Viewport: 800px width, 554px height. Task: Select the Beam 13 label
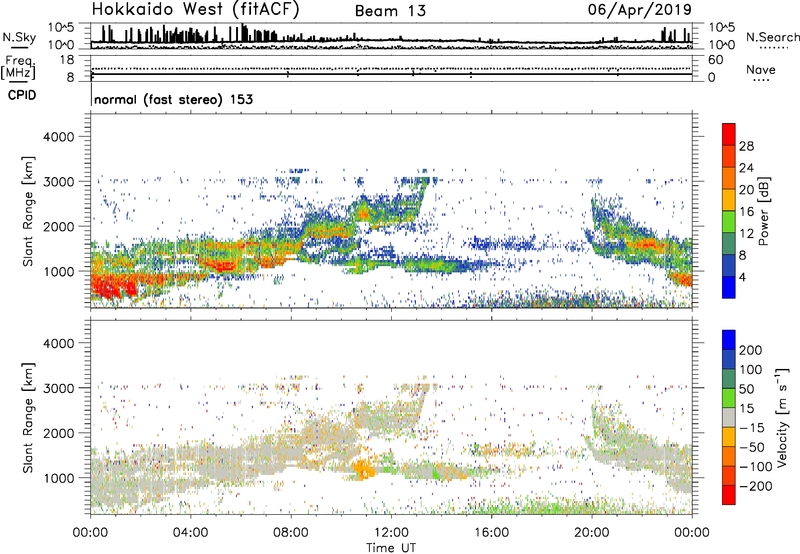point(390,11)
